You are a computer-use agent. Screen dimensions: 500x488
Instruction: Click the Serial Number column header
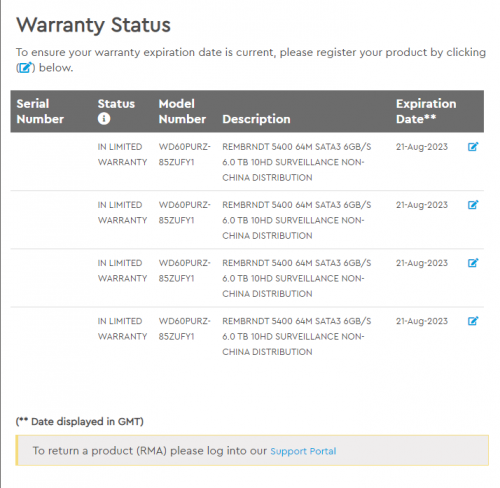coord(40,111)
